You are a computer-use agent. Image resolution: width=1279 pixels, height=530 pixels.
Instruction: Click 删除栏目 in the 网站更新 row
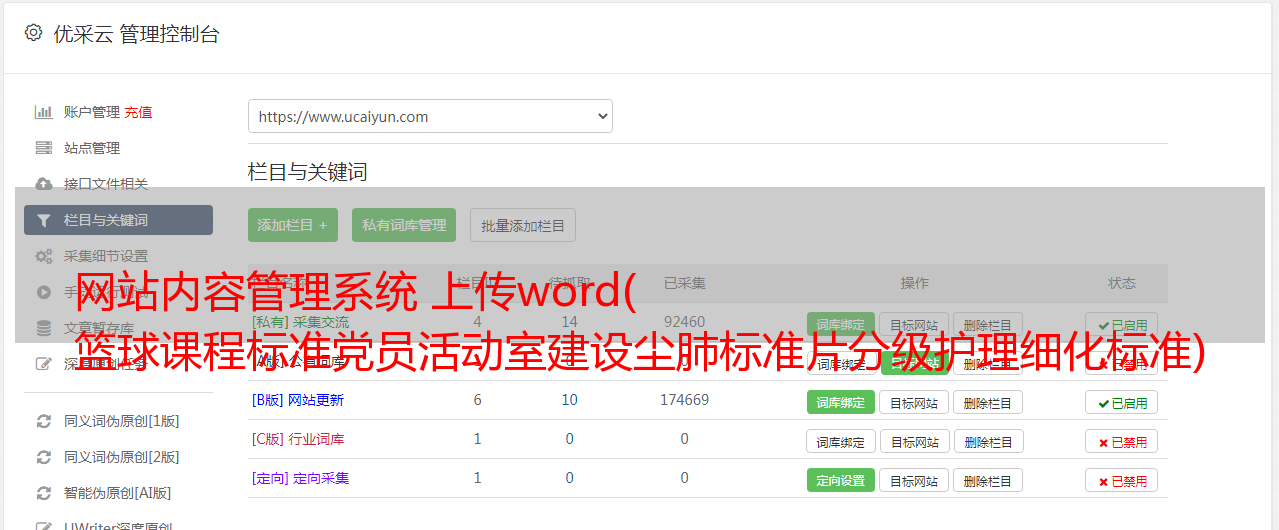click(x=988, y=402)
